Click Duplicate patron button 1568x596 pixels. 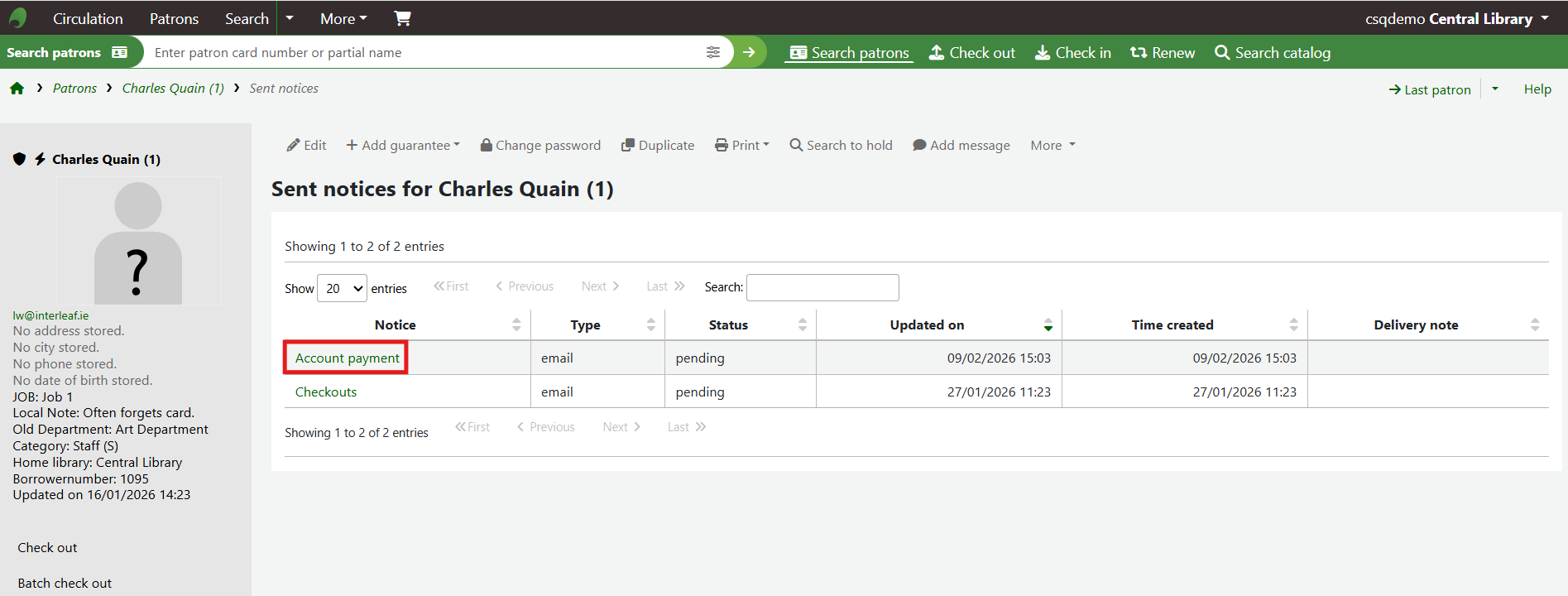[x=658, y=145]
